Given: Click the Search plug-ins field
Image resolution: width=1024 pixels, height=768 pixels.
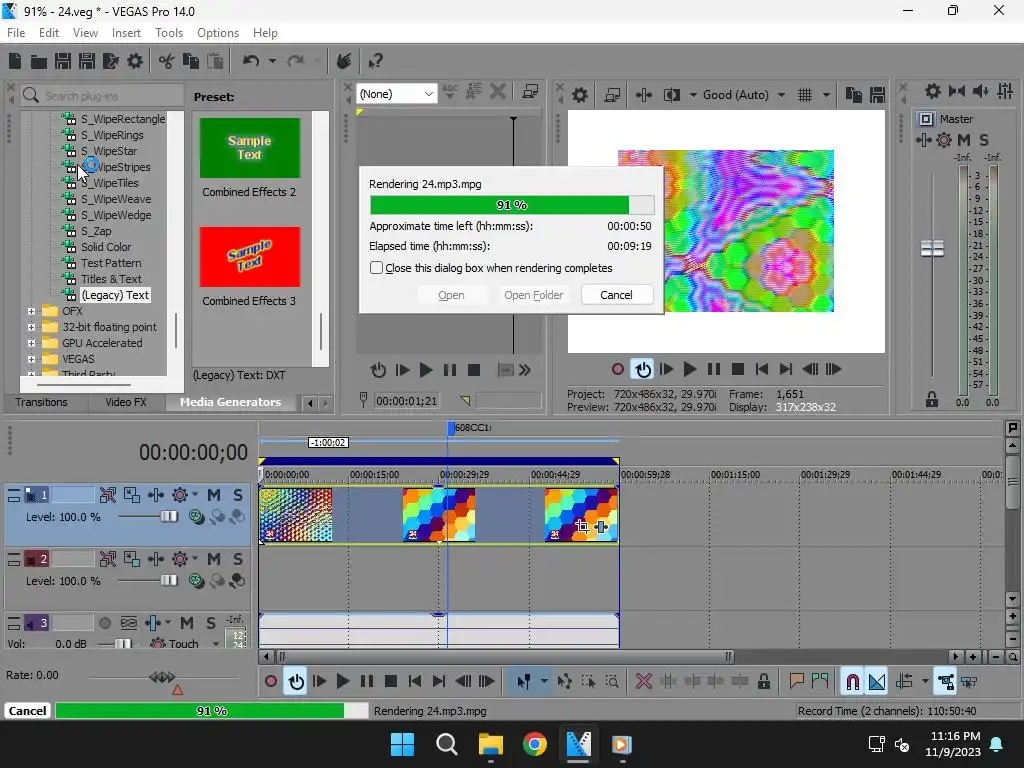Looking at the screenshot, I should (102, 96).
